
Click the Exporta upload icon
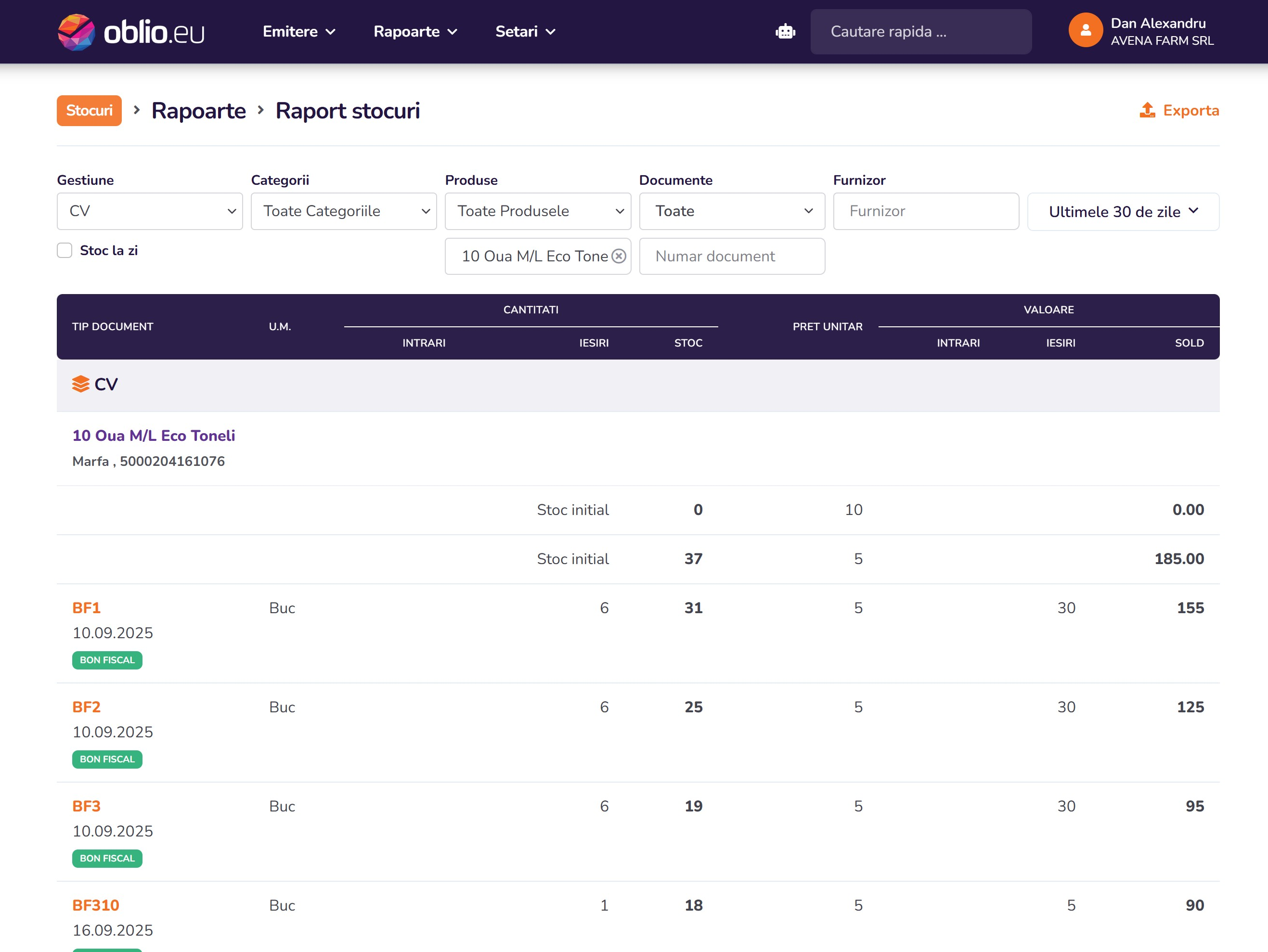click(1147, 110)
